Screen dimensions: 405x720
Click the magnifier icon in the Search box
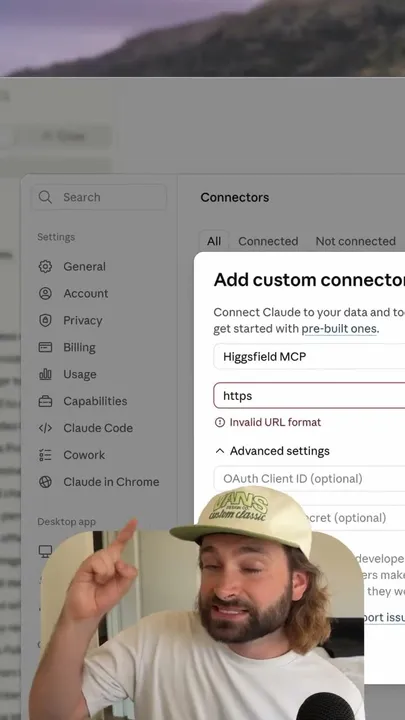(45, 197)
